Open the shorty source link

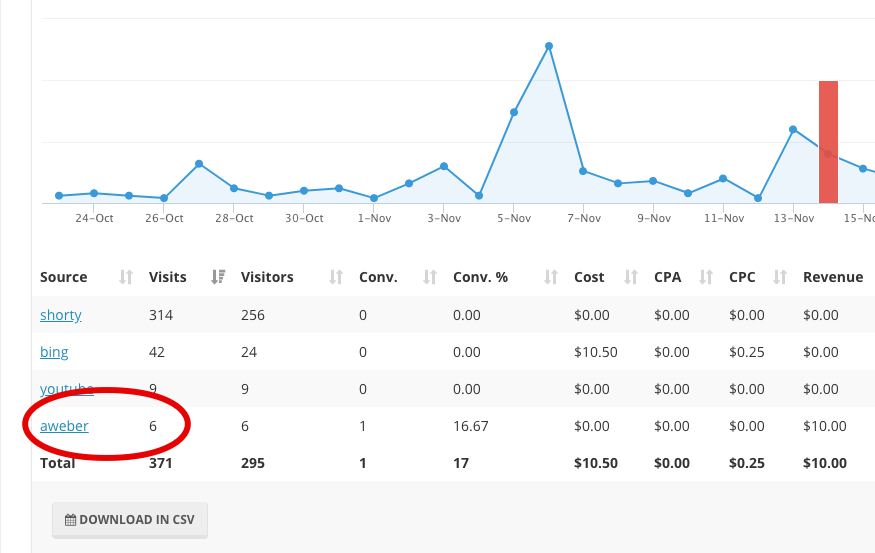tap(61, 315)
